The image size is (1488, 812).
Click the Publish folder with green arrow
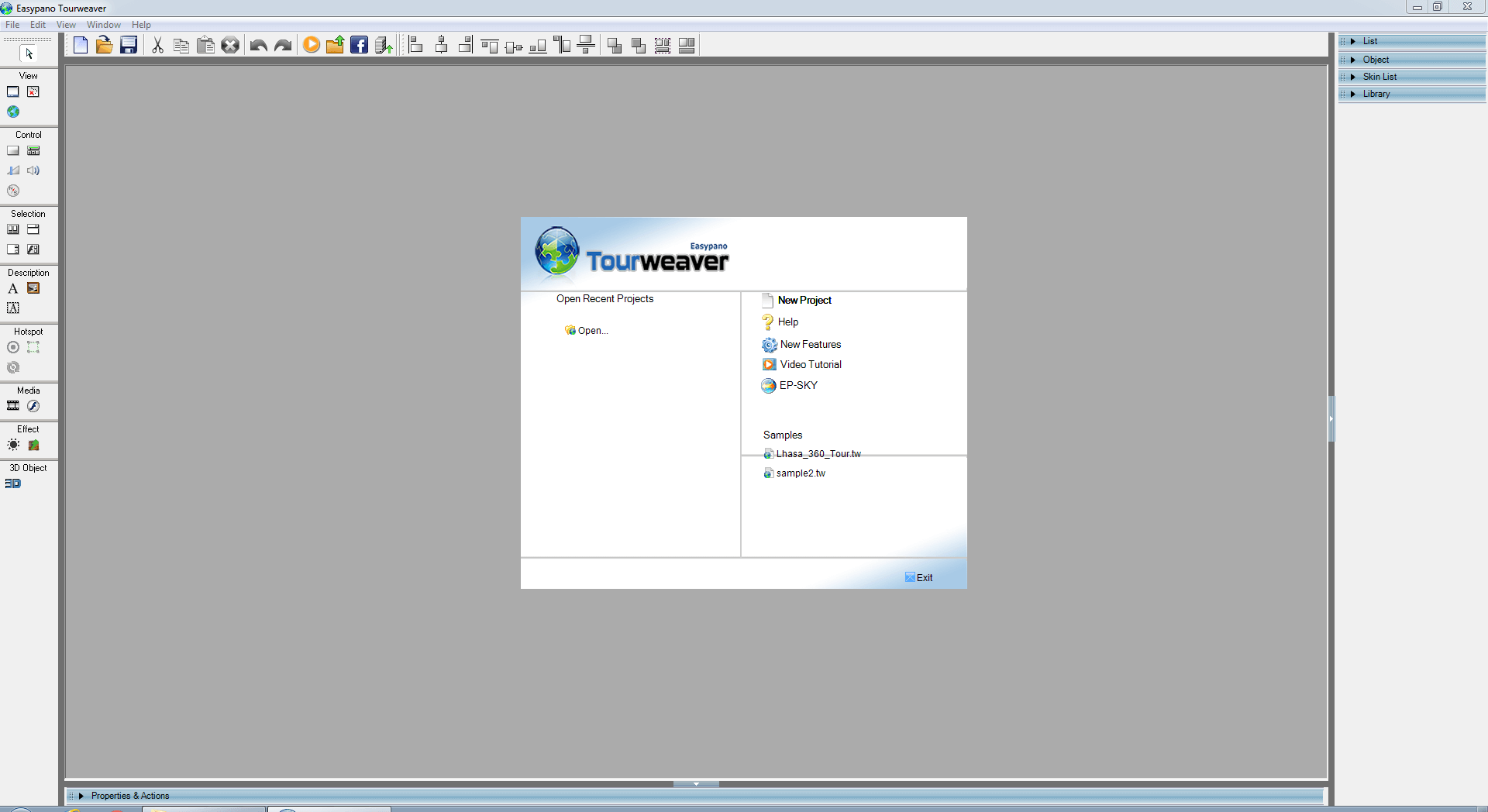click(x=335, y=45)
